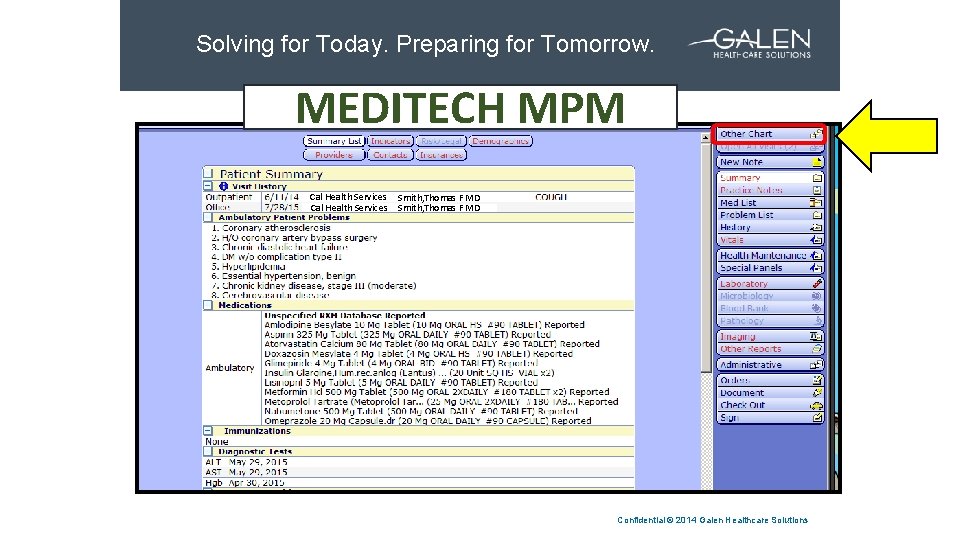Click the vertical scrollbar track of the summary
Image resolution: width=960 pixels, height=540 pixels.
point(705,429)
